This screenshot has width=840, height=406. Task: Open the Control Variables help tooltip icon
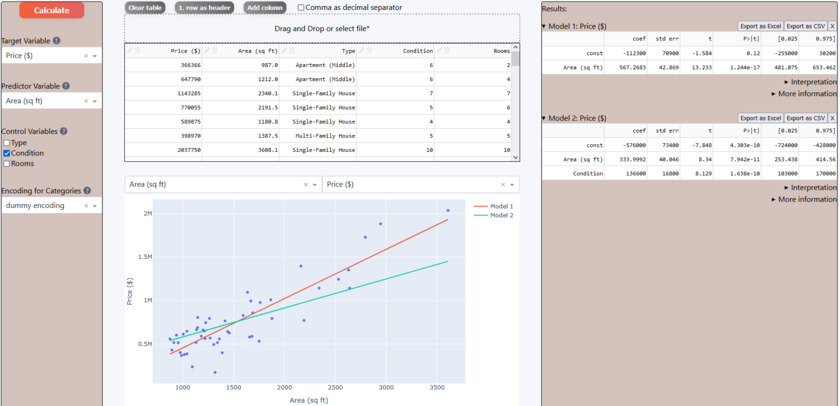[63, 131]
